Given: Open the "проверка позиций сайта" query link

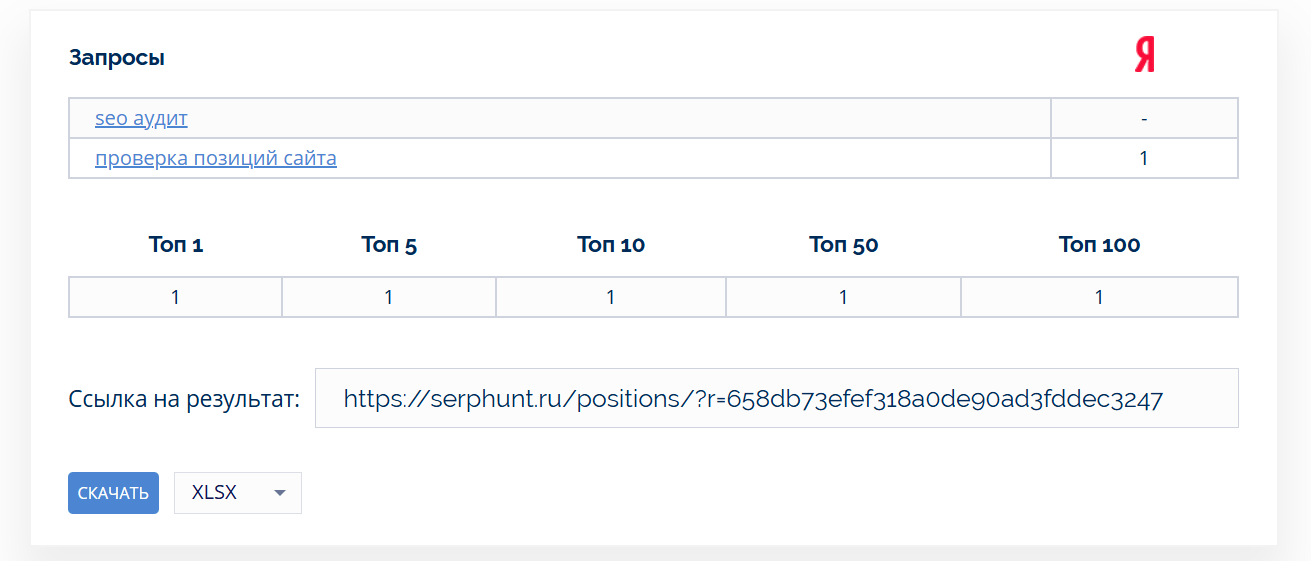Looking at the screenshot, I should tap(216, 158).
